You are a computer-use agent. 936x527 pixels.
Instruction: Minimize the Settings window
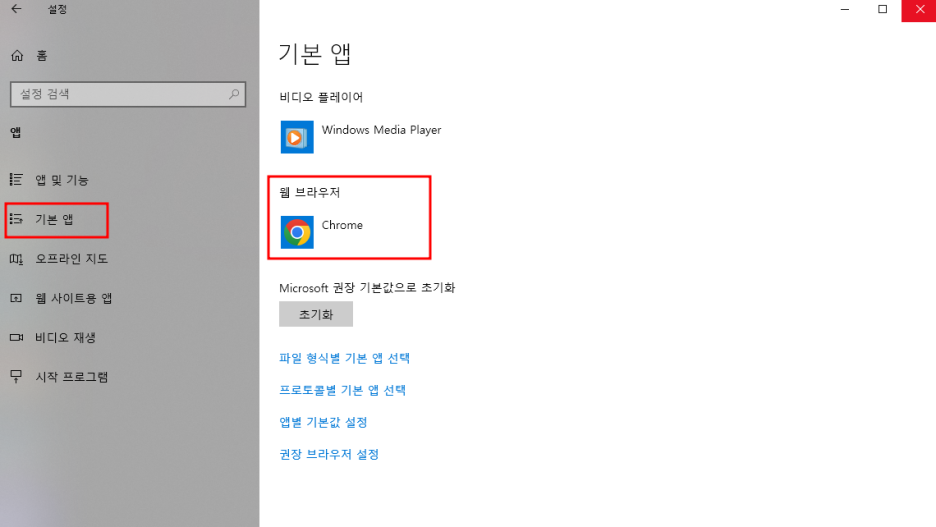coord(845,10)
